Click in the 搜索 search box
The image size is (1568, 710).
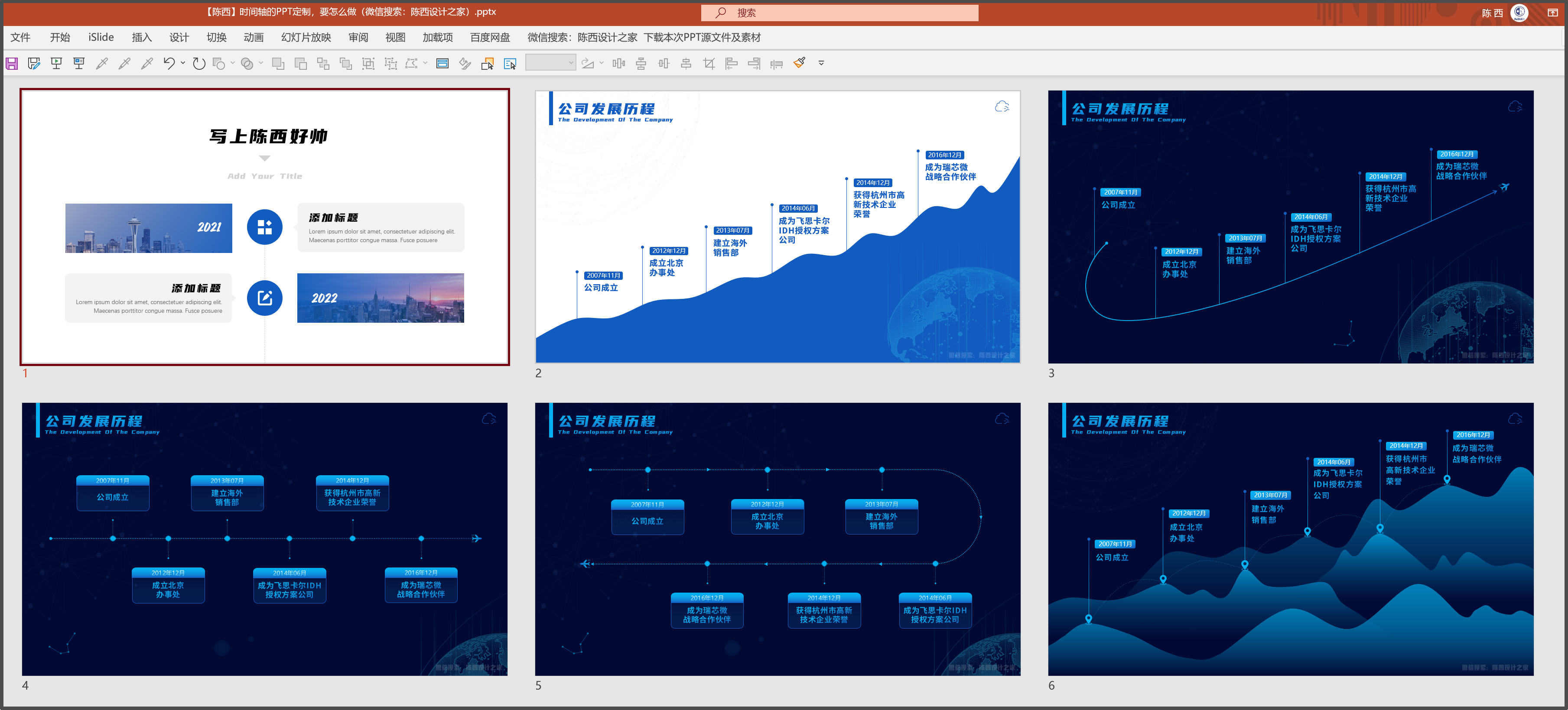click(x=840, y=13)
